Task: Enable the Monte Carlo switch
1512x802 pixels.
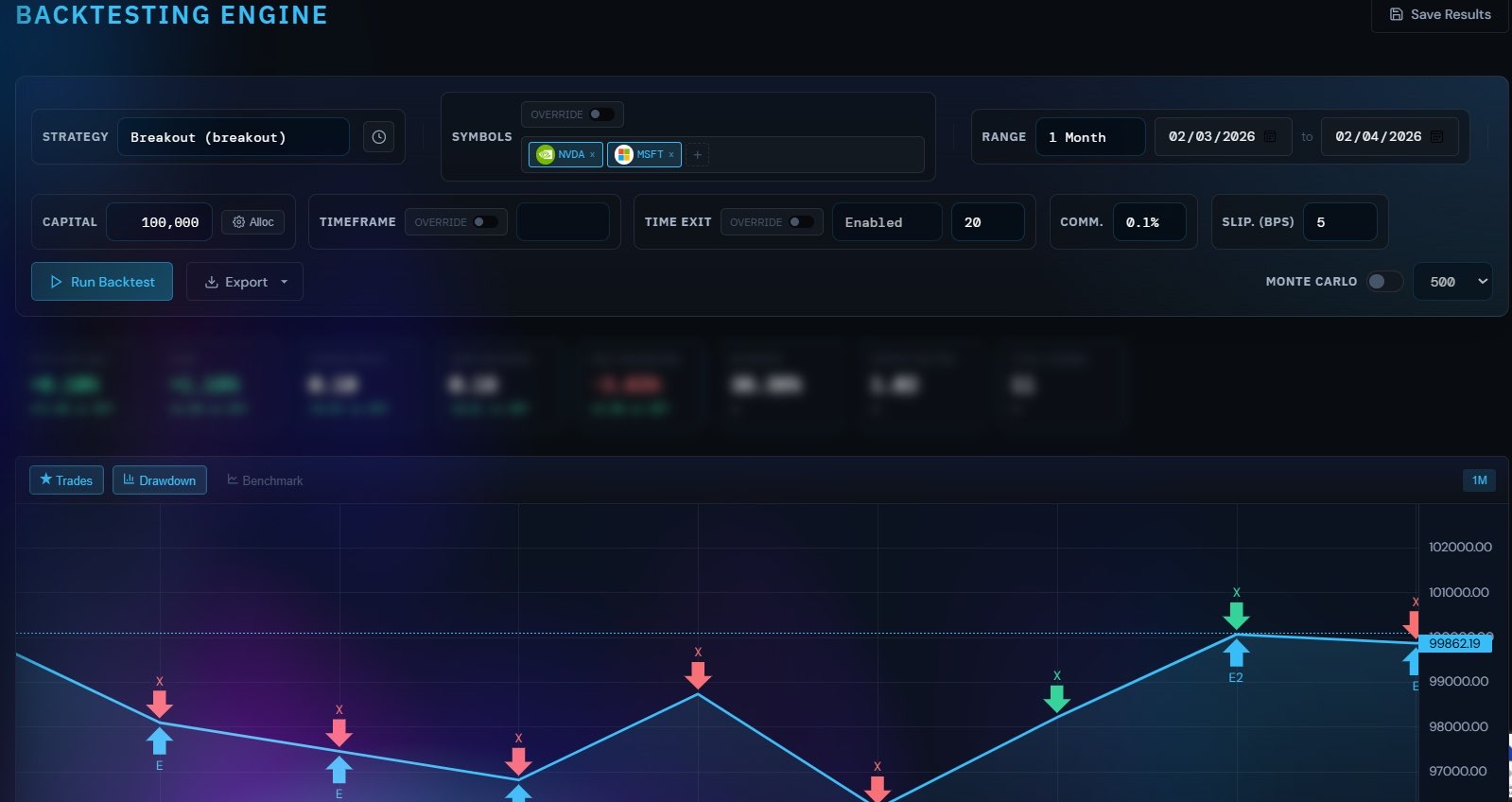Action: point(1384,282)
